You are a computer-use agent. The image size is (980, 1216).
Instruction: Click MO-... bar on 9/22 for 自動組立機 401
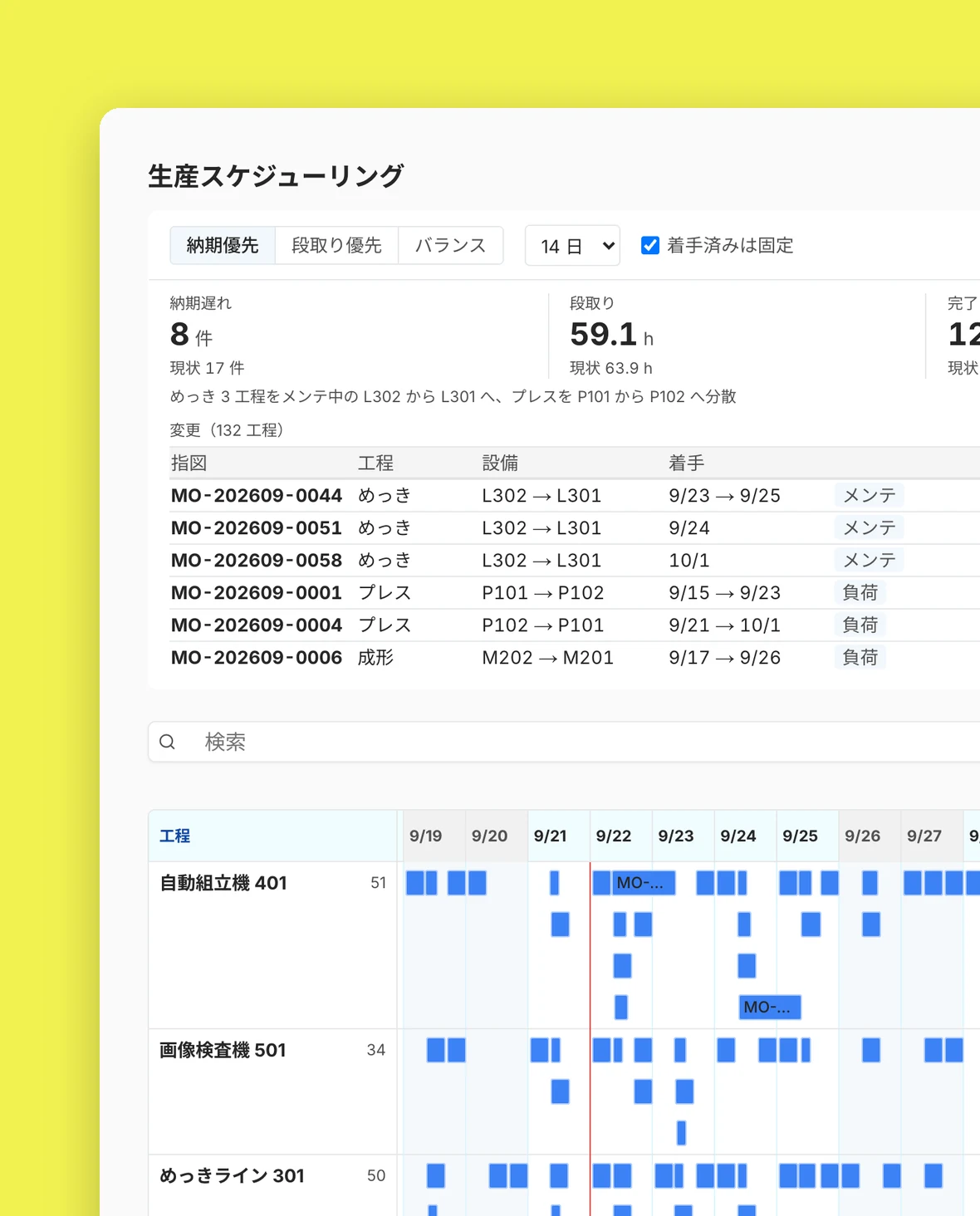pyautogui.click(x=644, y=883)
